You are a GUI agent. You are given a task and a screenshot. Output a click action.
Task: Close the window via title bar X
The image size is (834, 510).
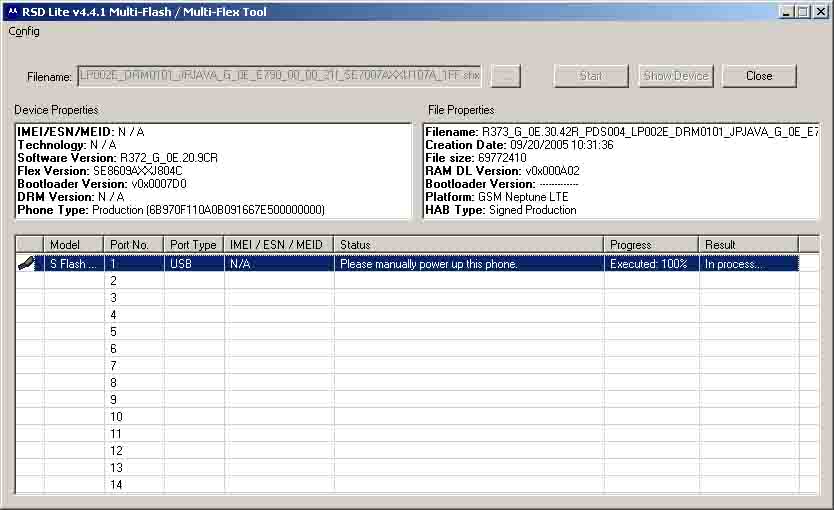[821, 12]
